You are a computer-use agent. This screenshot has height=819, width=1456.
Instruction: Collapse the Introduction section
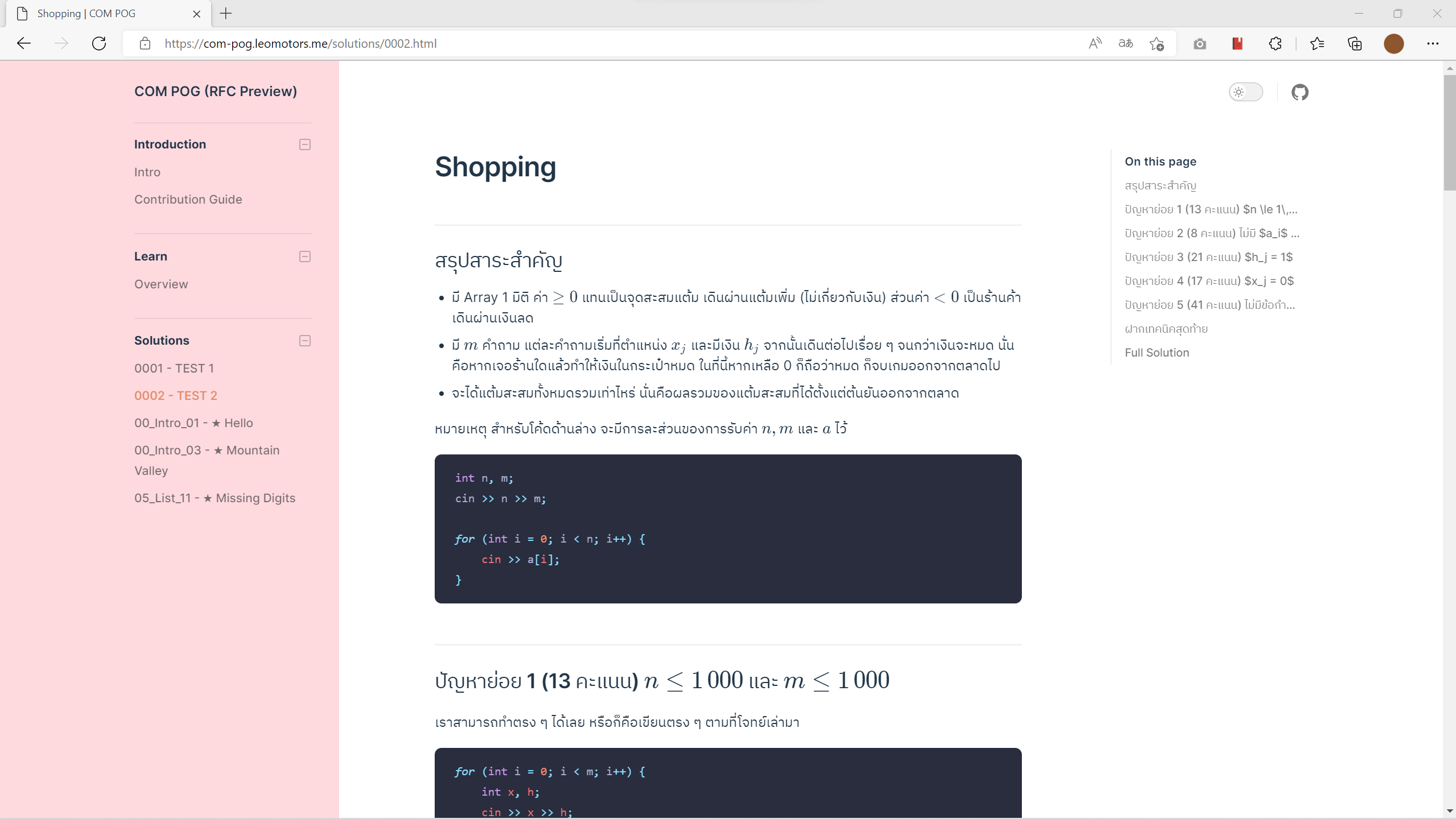304,144
